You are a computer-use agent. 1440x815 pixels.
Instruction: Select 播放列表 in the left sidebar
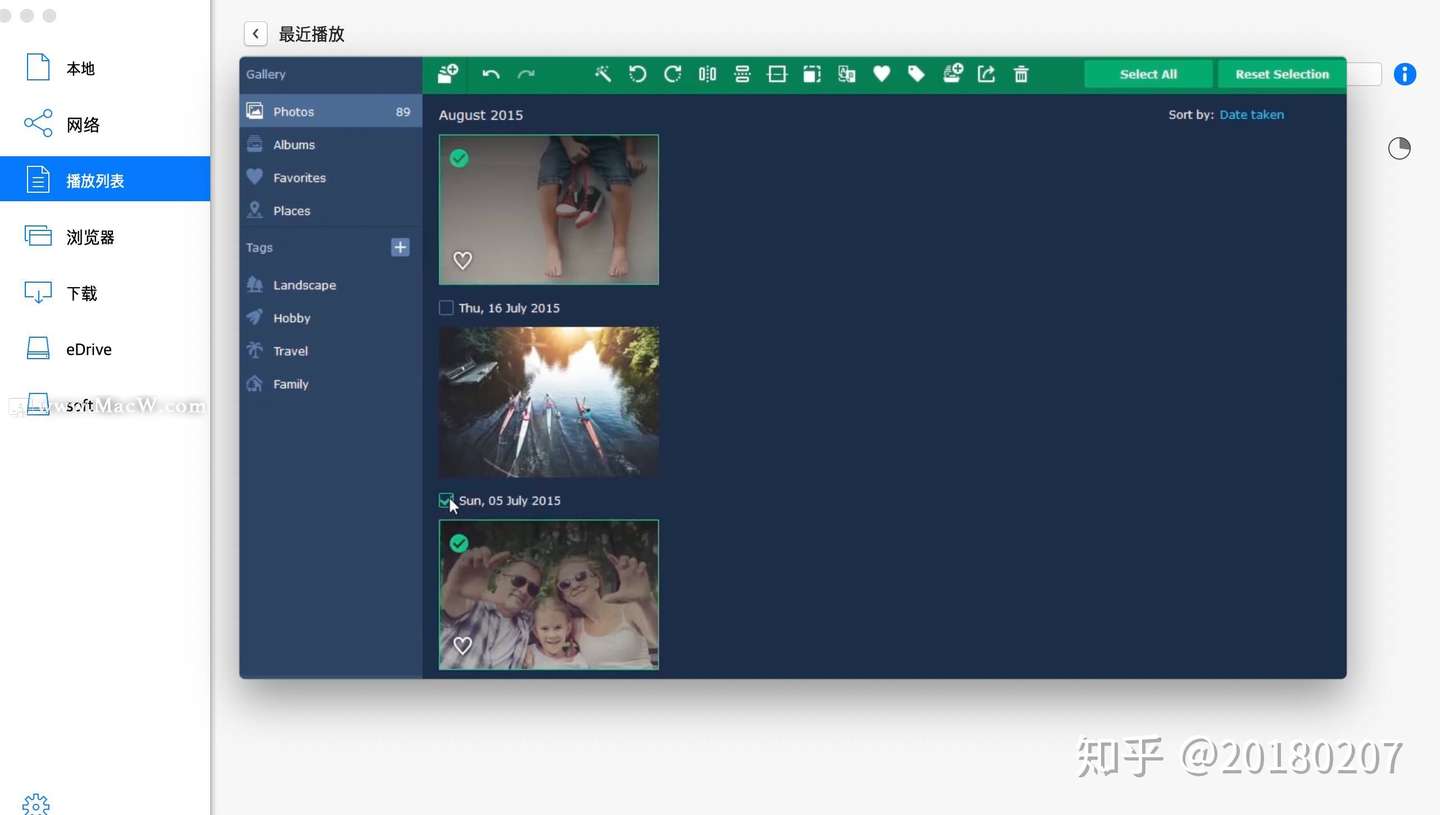point(105,180)
